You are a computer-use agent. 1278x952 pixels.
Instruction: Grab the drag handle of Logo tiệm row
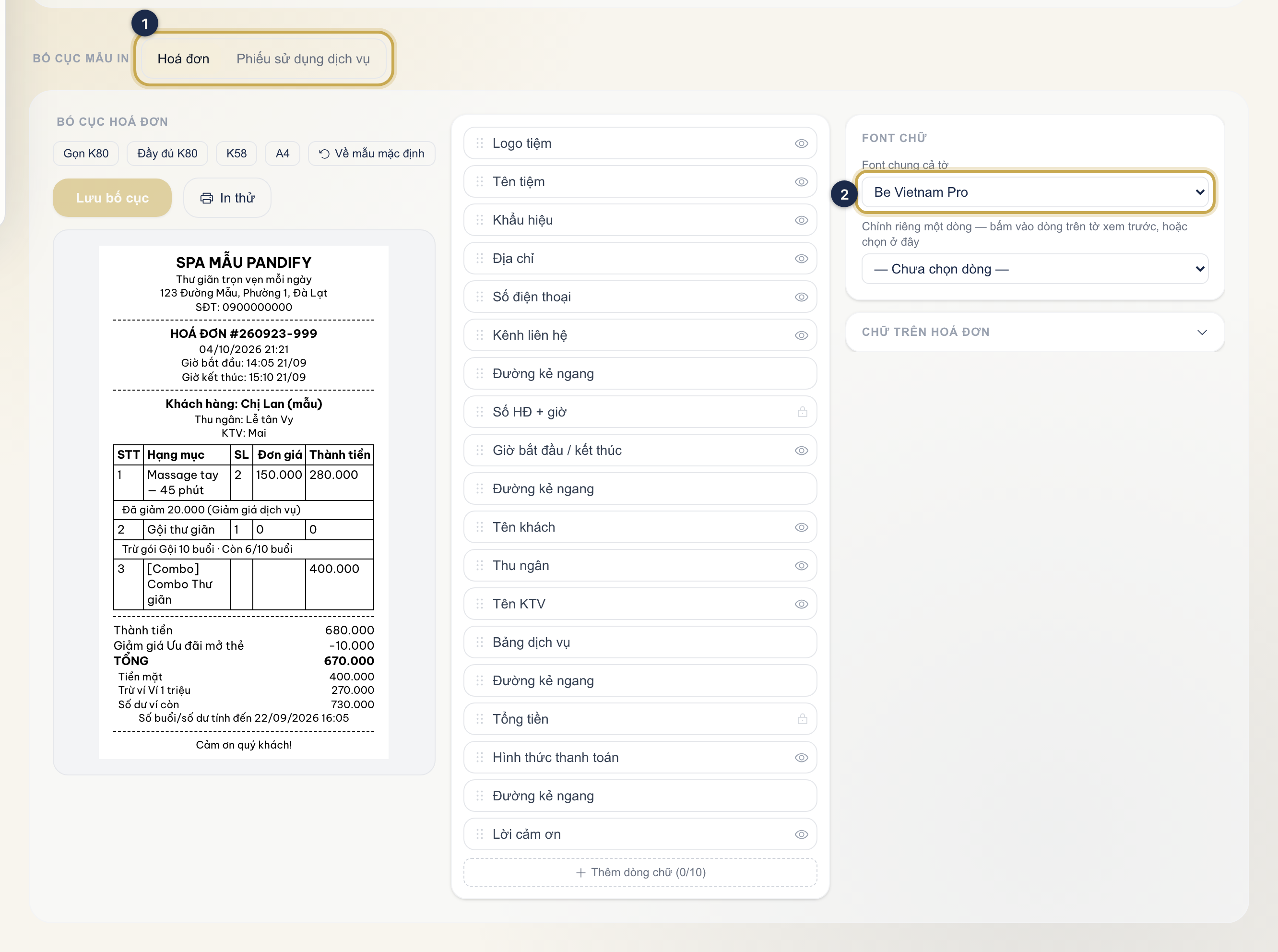[x=479, y=143]
